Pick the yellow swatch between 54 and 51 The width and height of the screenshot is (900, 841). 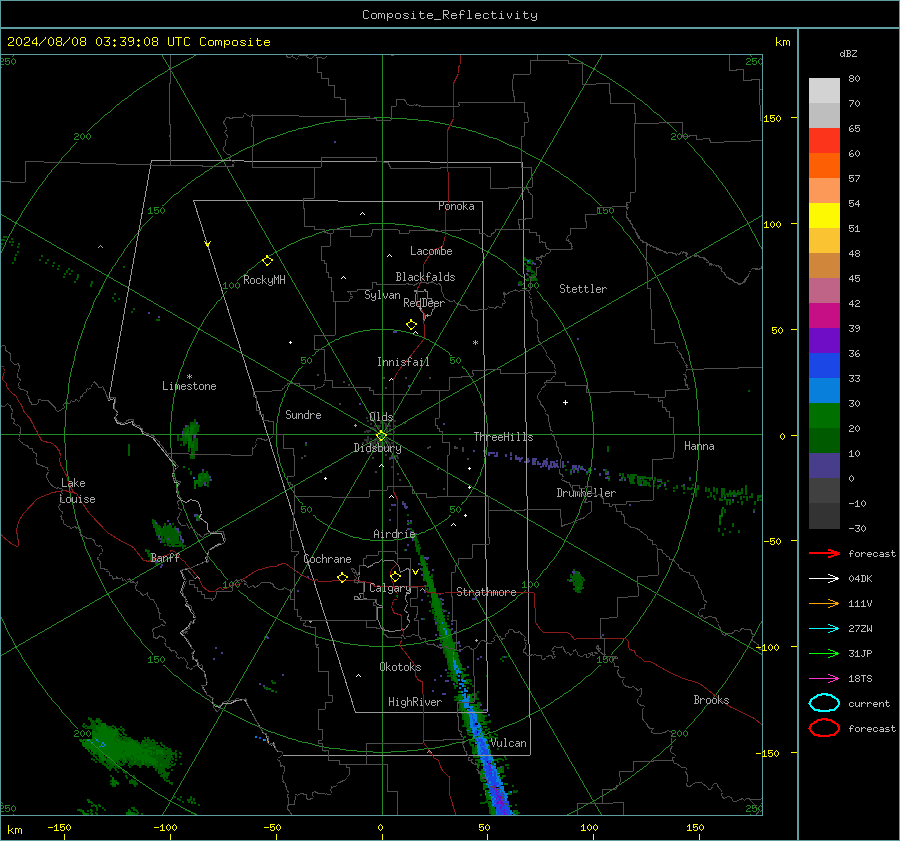click(824, 216)
